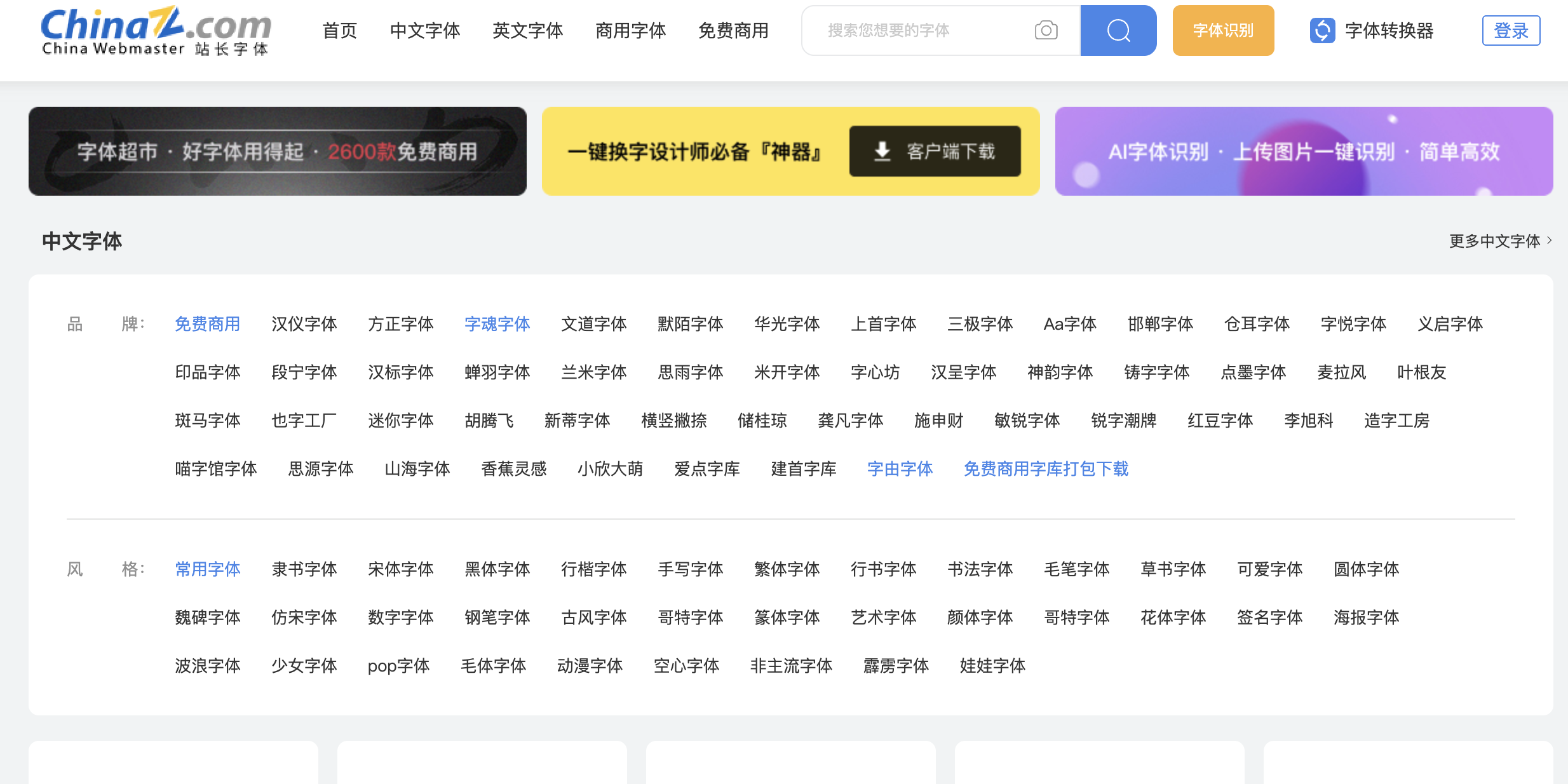Click the blue magnifier search button
The width and height of the screenshot is (1568, 784).
coord(1118,30)
